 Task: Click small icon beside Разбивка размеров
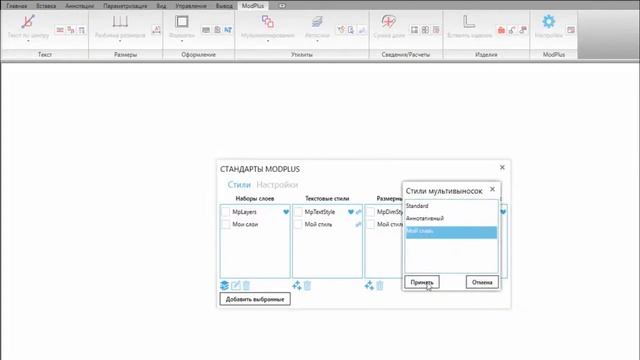click(156, 30)
